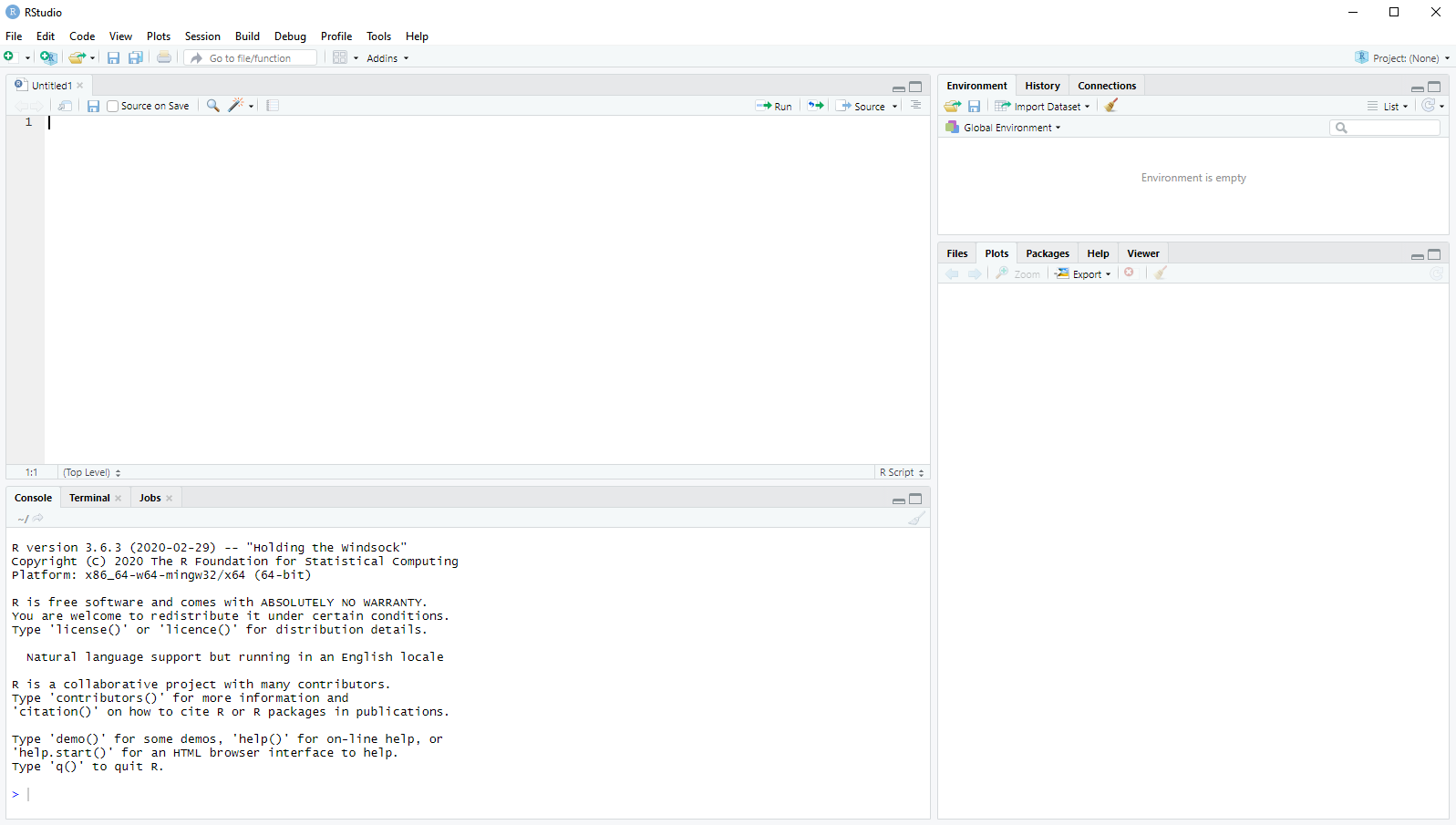
Task: Source the active document
Action: [x=861, y=106]
